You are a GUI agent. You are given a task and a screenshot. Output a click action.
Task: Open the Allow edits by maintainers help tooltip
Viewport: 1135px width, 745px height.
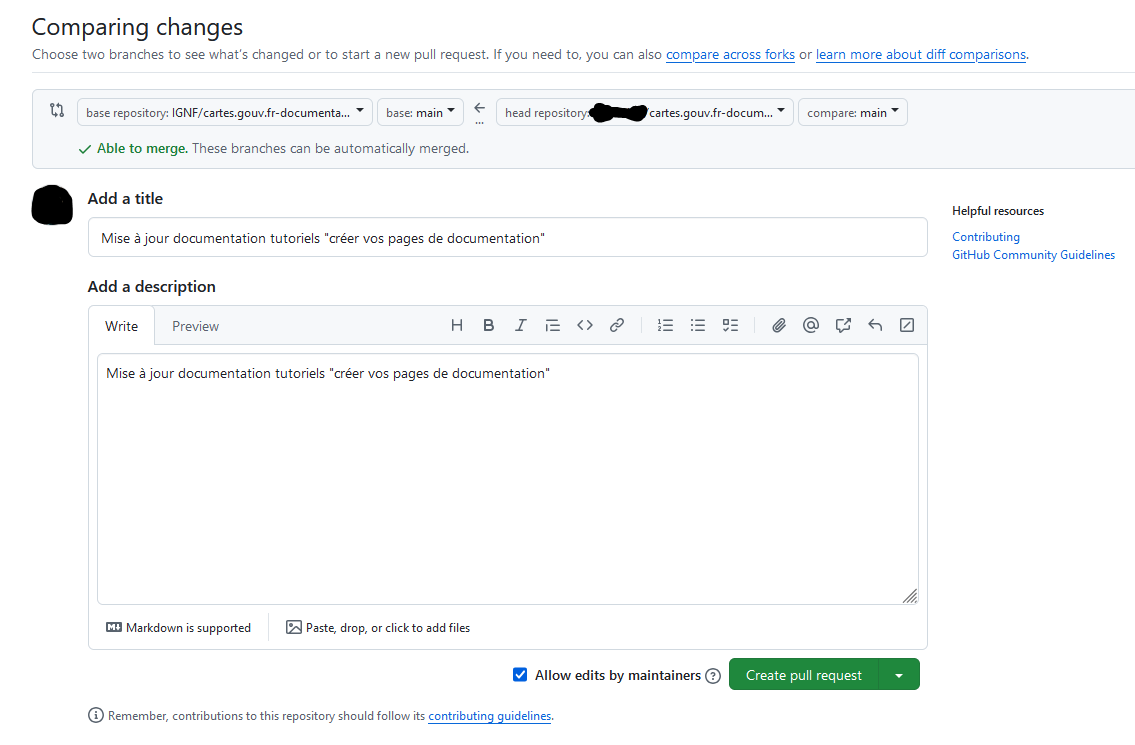click(x=712, y=675)
